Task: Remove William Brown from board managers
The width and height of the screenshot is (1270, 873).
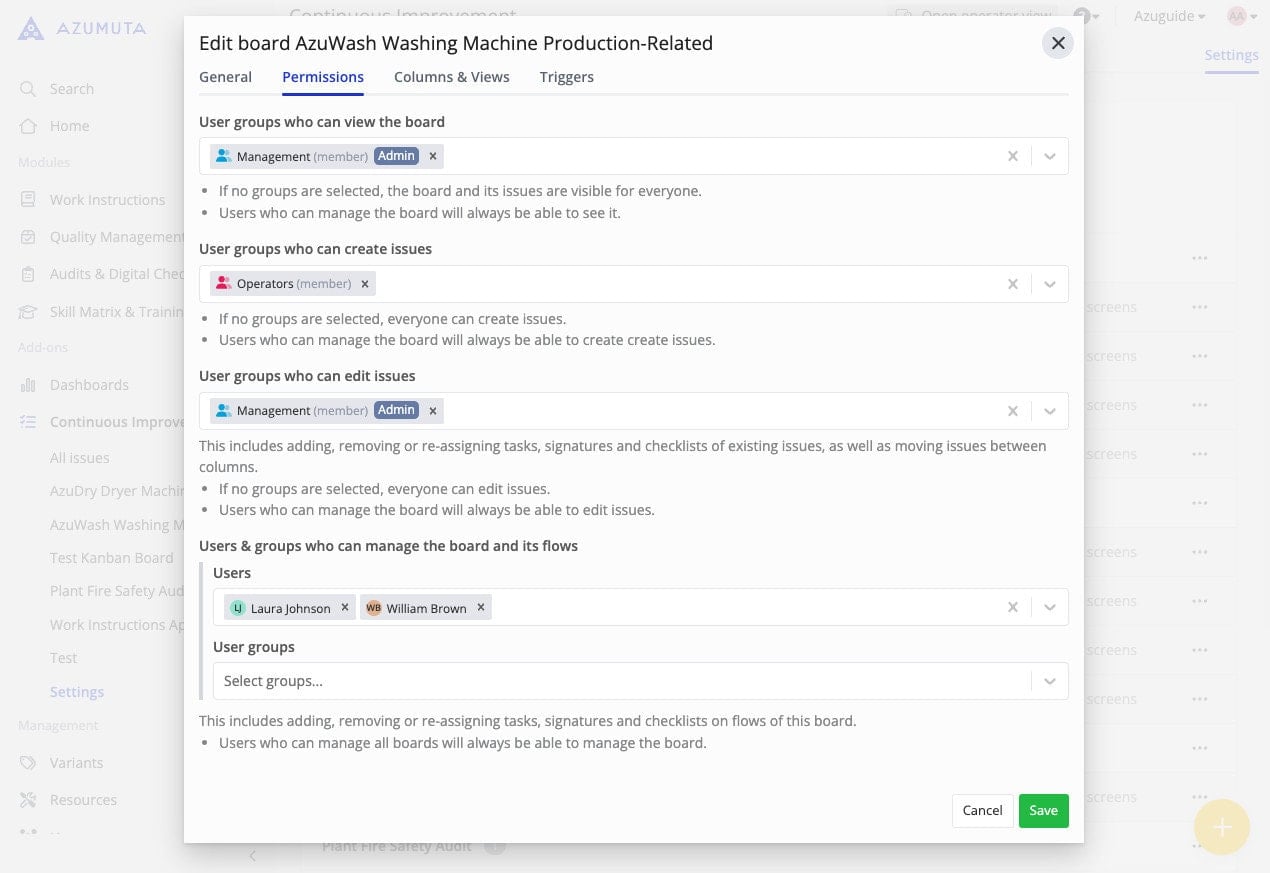Action: click(x=481, y=607)
